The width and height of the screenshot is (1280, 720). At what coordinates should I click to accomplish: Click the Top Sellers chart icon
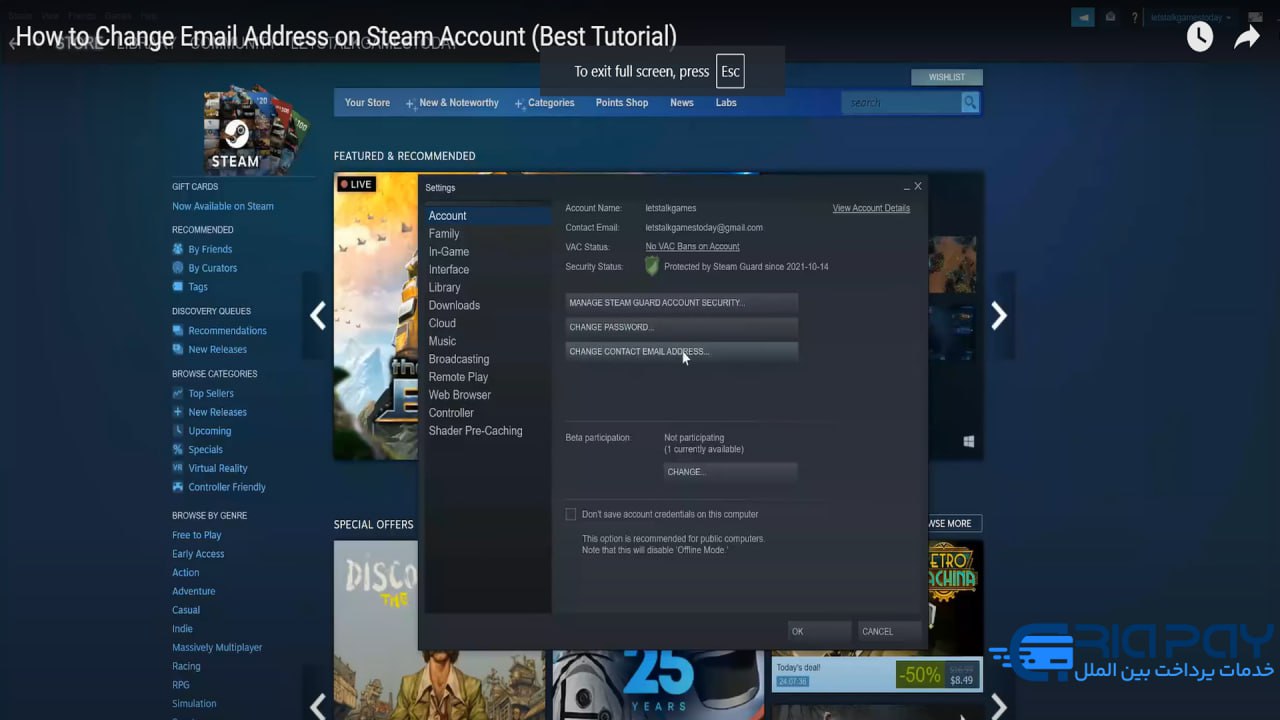tap(178, 394)
